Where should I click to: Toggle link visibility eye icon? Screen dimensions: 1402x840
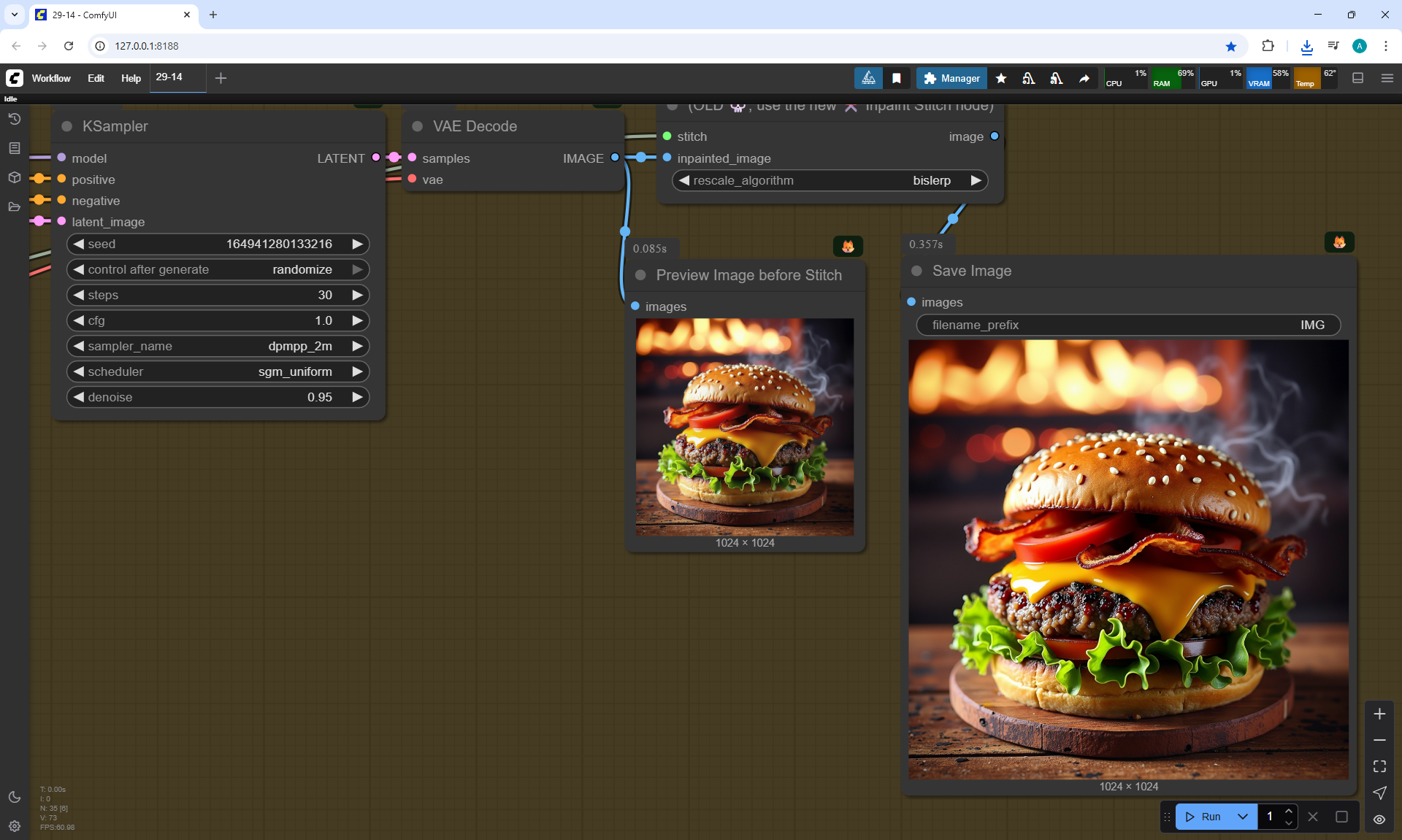[1379, 820]
